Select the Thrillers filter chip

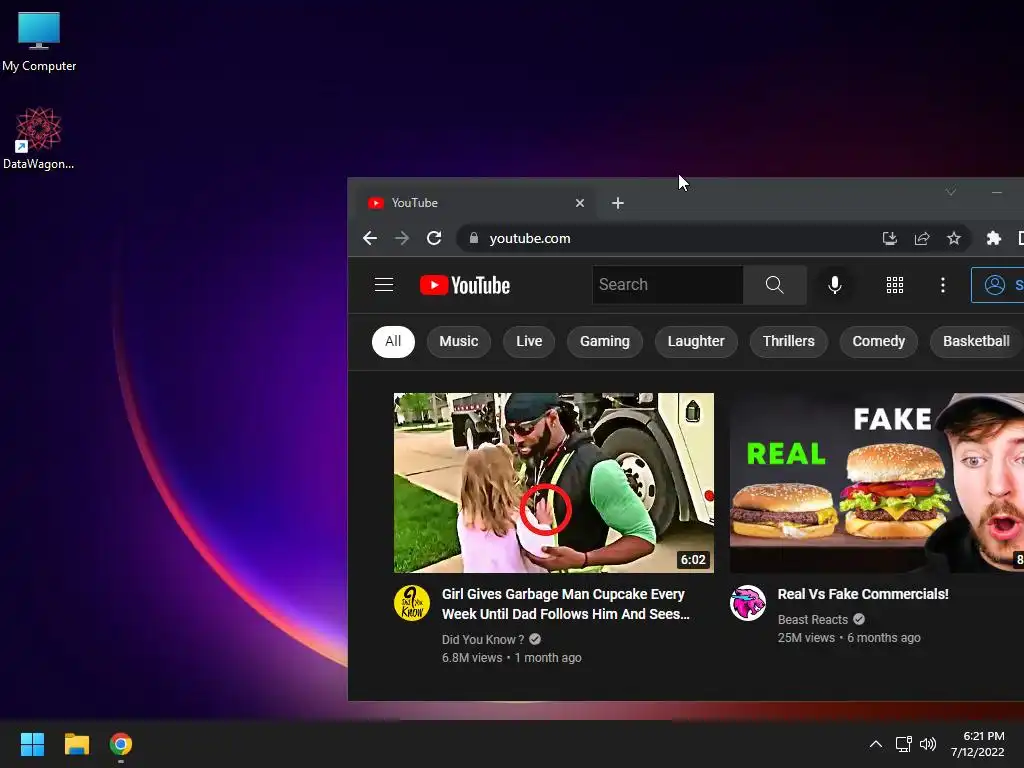click(x=789, y=342)
